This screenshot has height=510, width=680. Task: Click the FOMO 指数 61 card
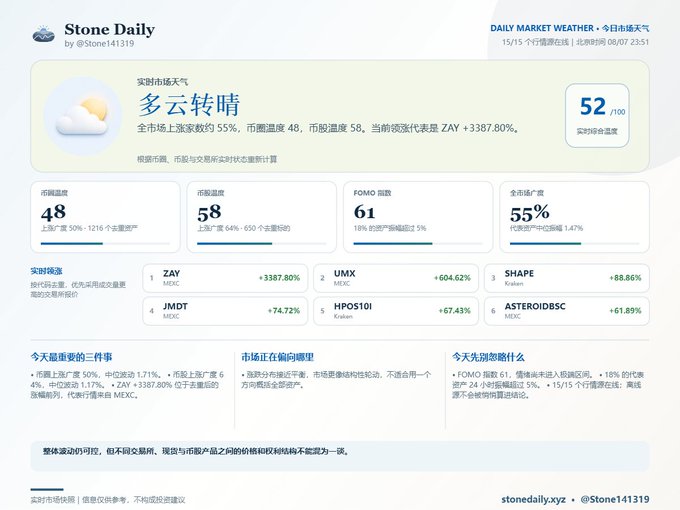click(x=418, y=217)
